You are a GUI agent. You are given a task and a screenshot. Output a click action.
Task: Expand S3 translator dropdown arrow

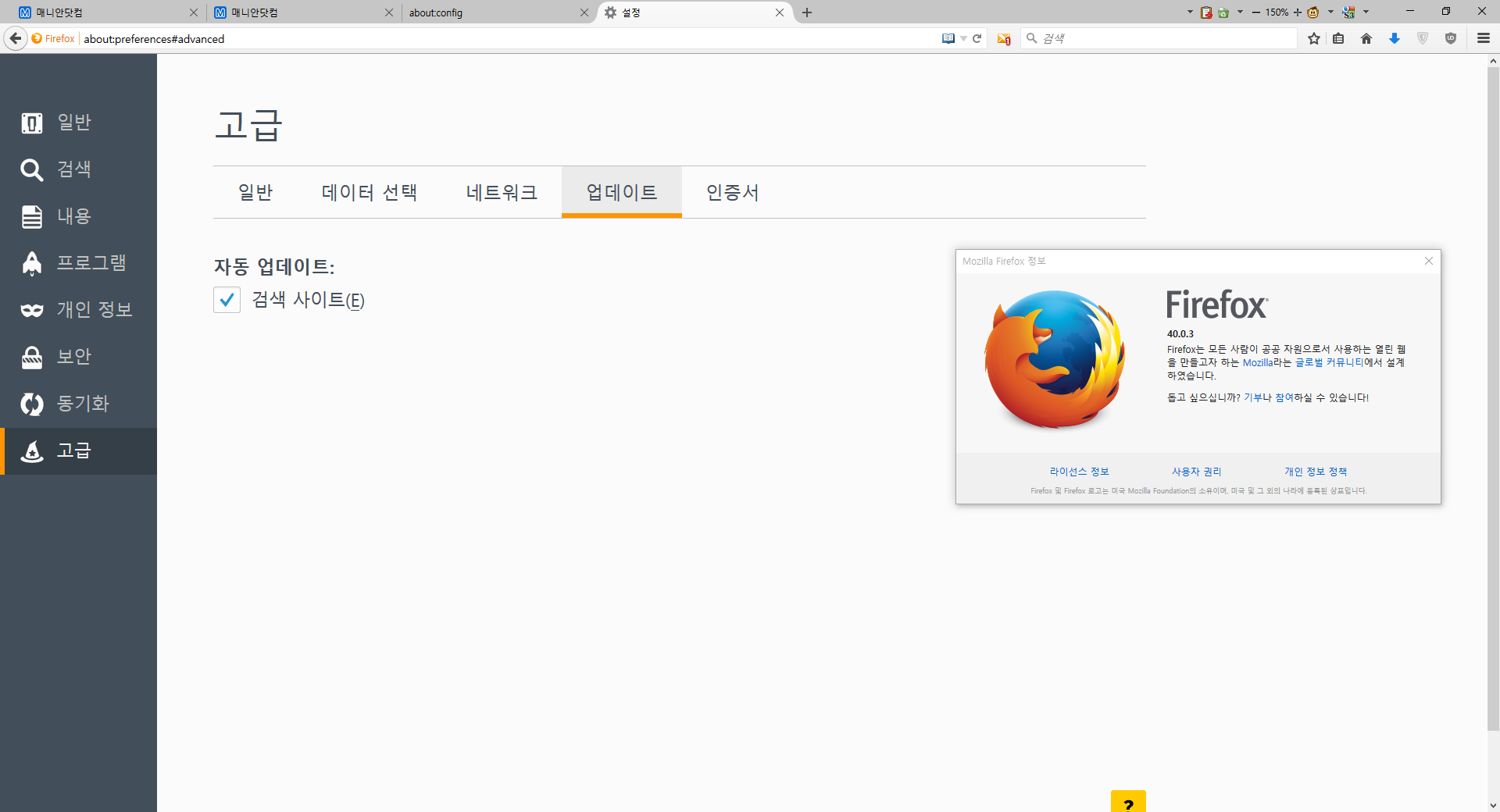(1366, 12)
